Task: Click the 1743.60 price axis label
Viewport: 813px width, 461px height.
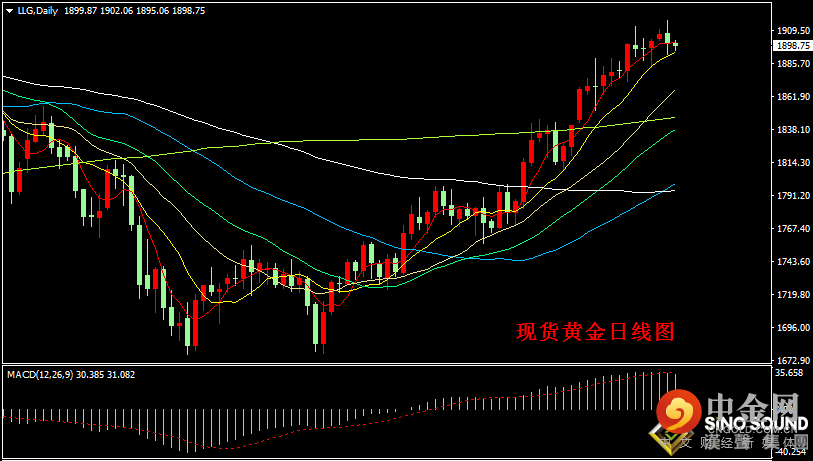Action: (x=793, y=262)
